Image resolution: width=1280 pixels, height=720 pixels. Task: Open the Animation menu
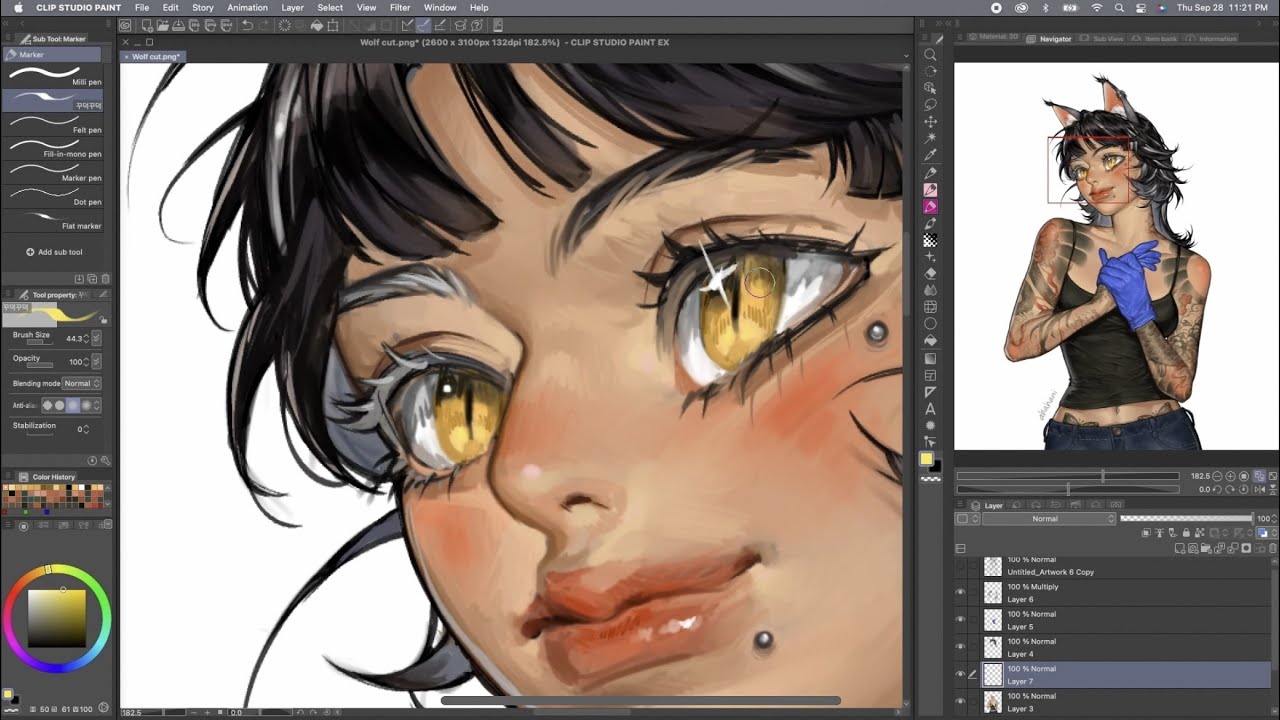(247, 7)
